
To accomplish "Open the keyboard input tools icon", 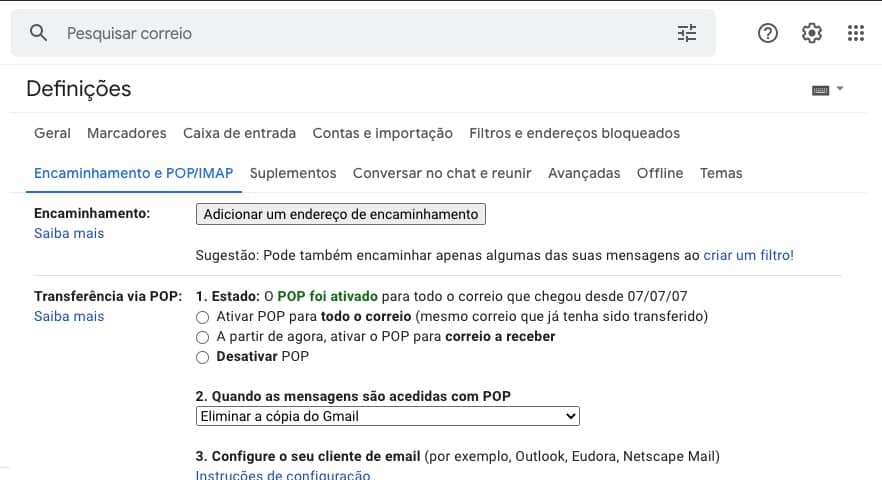I will click(821, 90).
